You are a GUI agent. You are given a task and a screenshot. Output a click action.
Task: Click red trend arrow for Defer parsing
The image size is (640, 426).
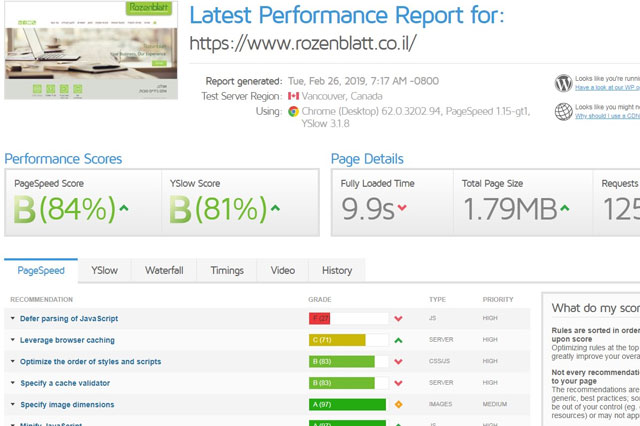(398, 319)
